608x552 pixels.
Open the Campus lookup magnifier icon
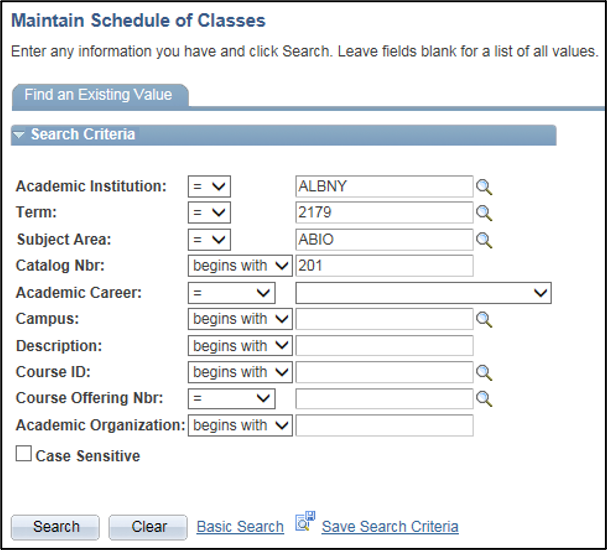484,319
